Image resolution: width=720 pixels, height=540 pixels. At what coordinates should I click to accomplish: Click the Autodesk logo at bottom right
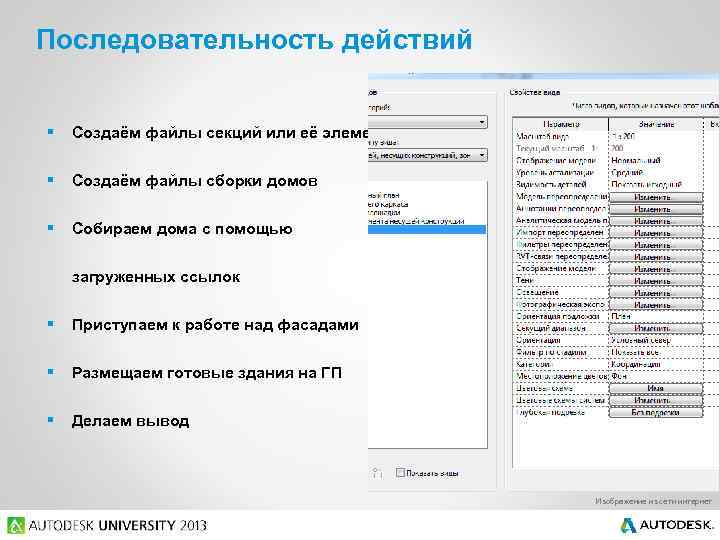(668, 525)
